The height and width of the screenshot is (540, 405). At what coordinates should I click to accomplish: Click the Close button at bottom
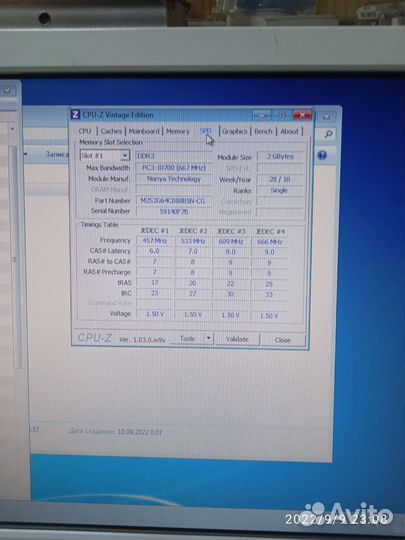click(x=283, y=340)
